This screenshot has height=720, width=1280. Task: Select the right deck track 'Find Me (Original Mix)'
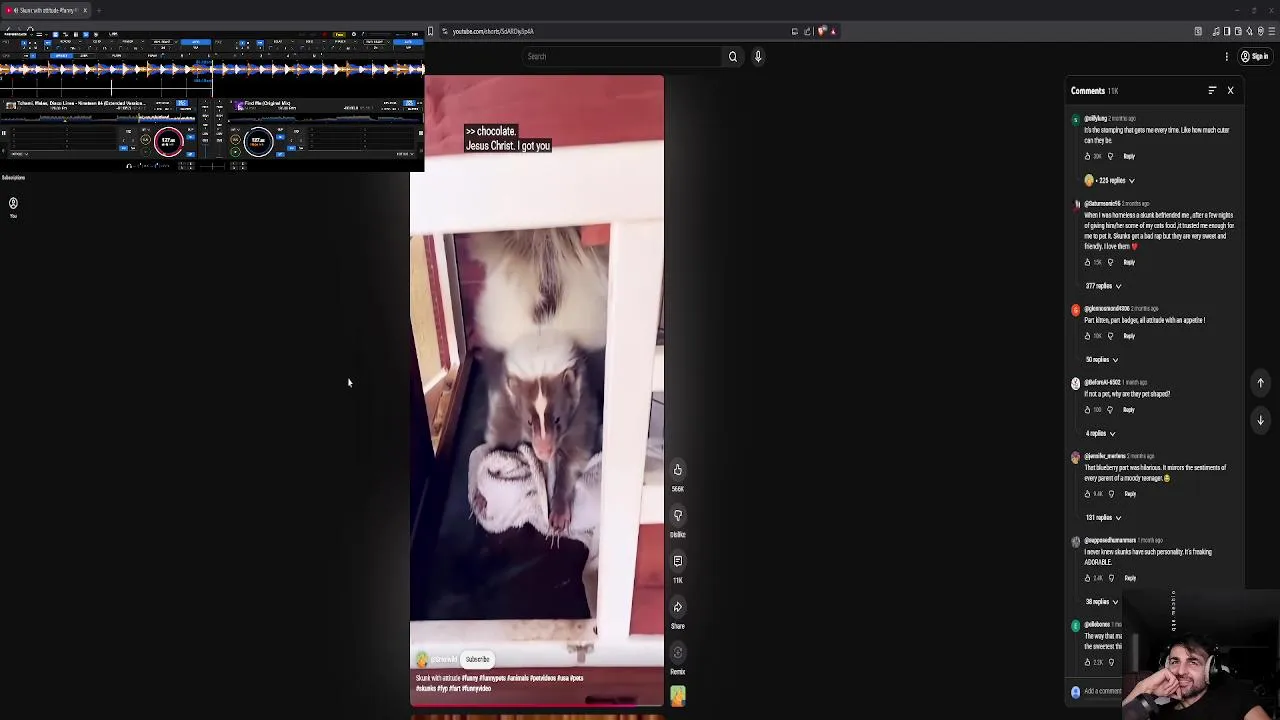pos(267,103)
